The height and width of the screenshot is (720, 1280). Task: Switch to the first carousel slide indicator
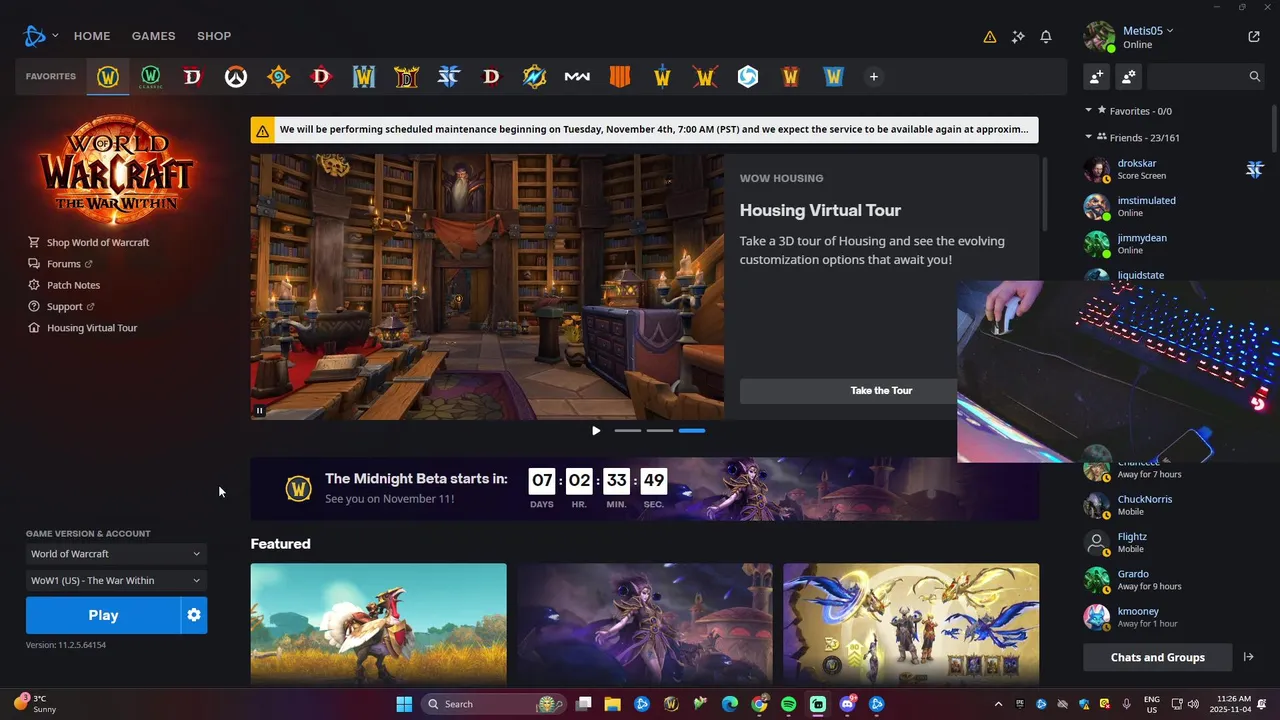coord(628,431)
